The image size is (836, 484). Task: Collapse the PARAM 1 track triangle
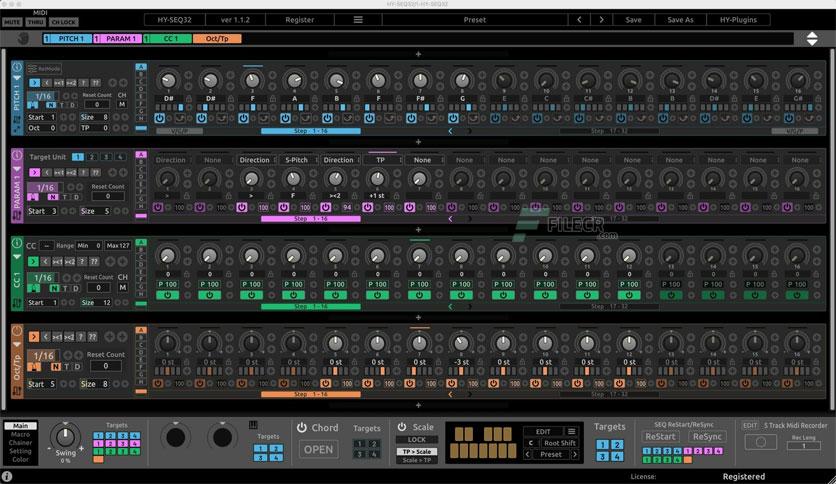coord(17,168)
